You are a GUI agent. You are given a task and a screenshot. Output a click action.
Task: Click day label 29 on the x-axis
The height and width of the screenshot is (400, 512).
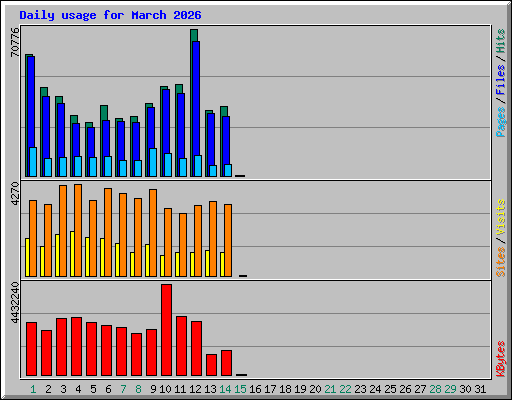450,389
